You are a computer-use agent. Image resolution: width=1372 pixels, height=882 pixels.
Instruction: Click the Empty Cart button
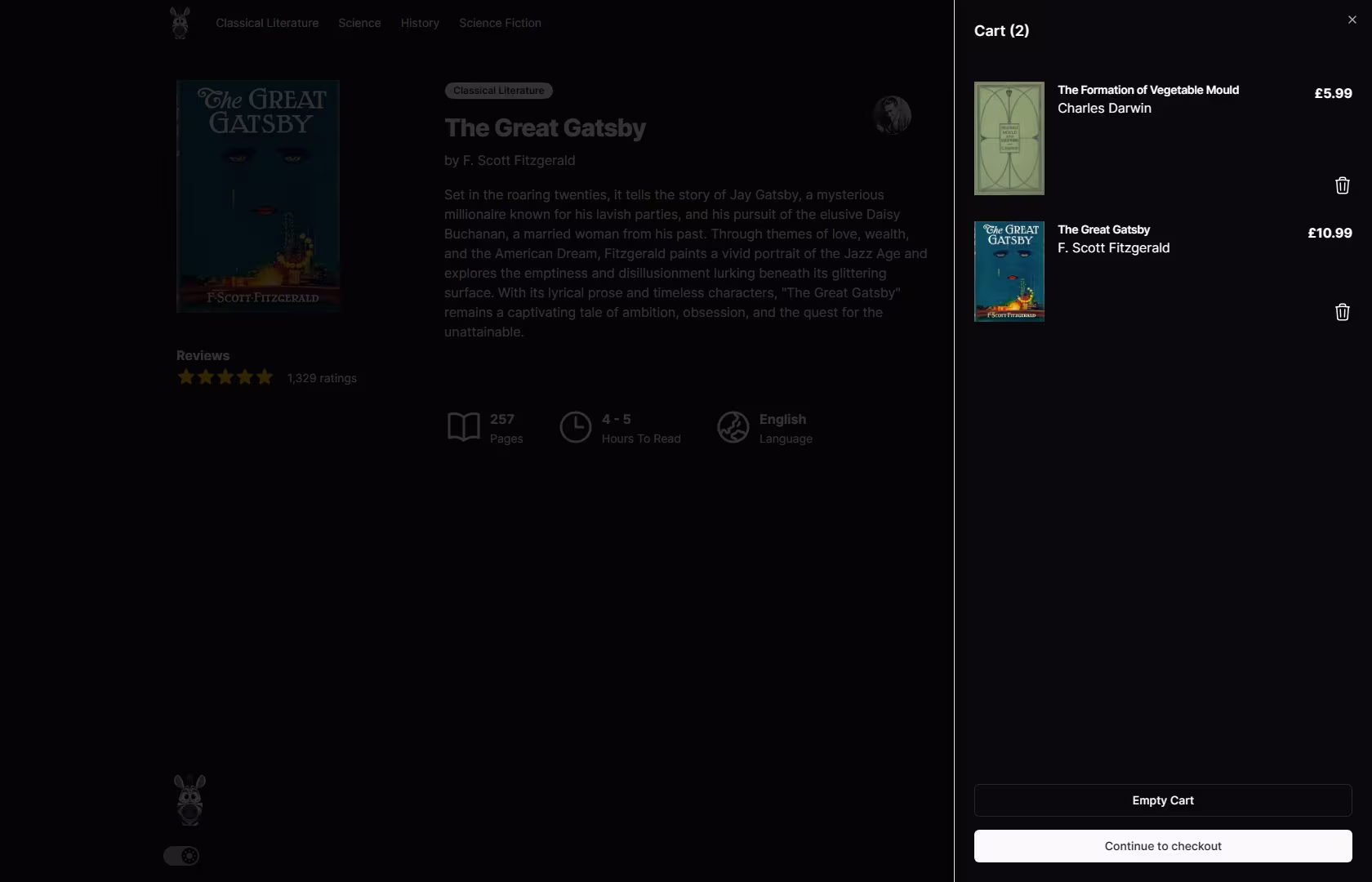click(1163, 800)
